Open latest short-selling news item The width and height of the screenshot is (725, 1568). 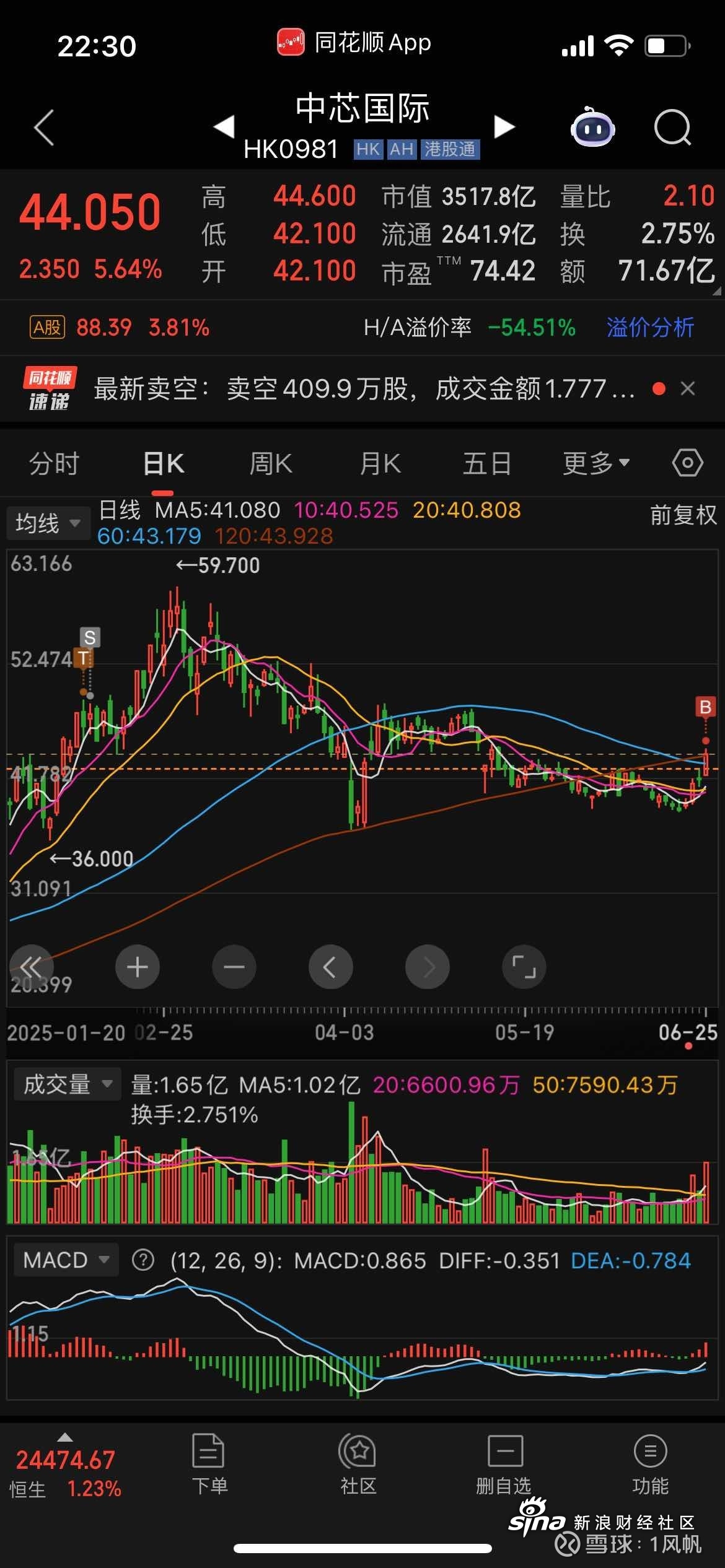(x=364, y=389)
